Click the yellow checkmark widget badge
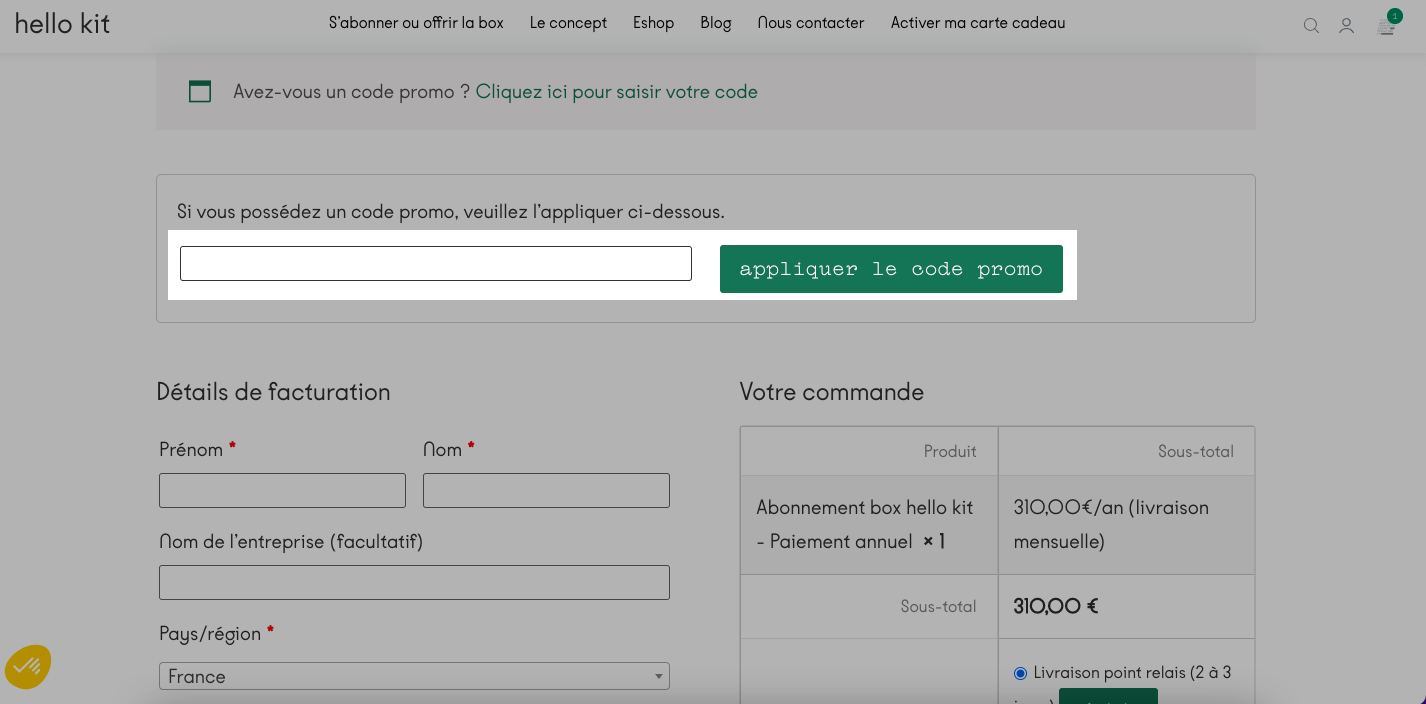The width and height of the screenshot is (1426, 704). 27,667
